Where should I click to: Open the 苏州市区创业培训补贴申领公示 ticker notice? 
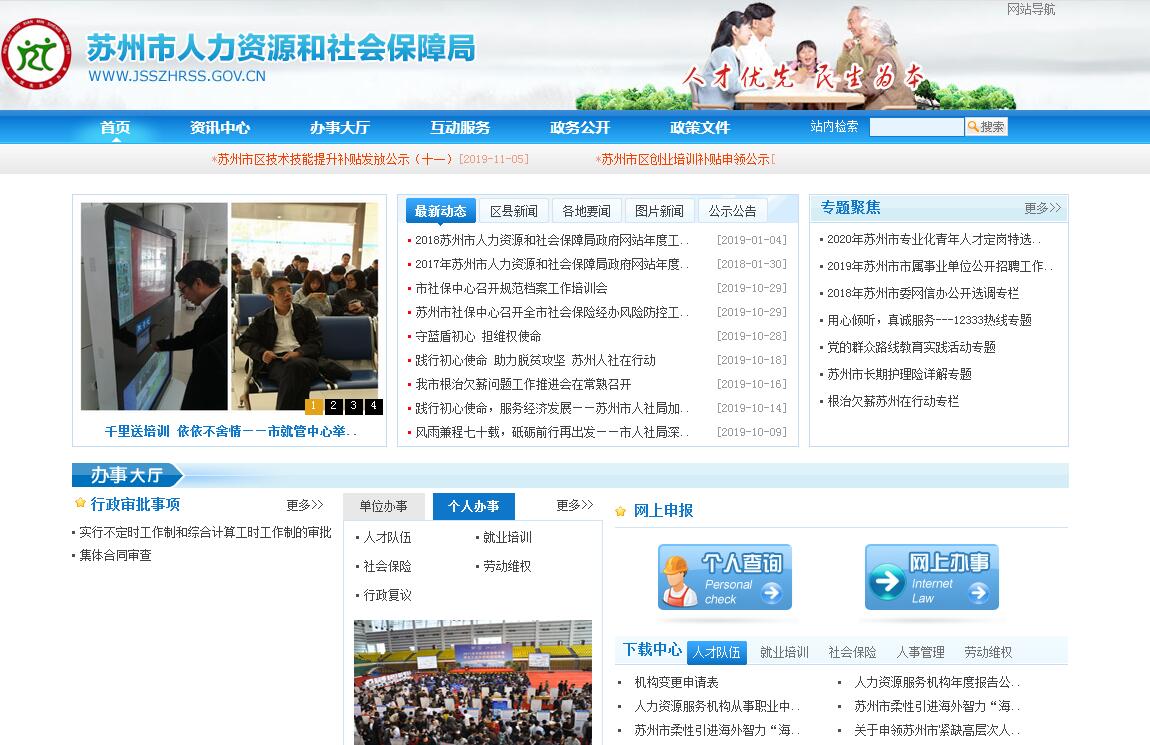tap(684, 159)
